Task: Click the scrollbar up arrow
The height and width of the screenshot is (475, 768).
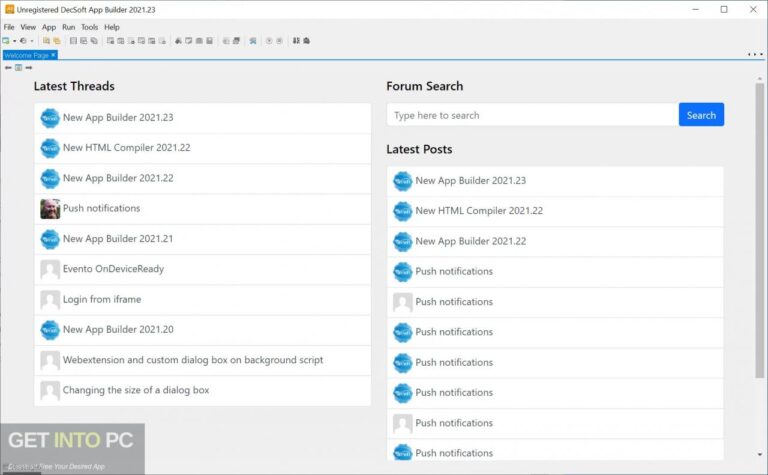Action: click(x=760, y=78)
